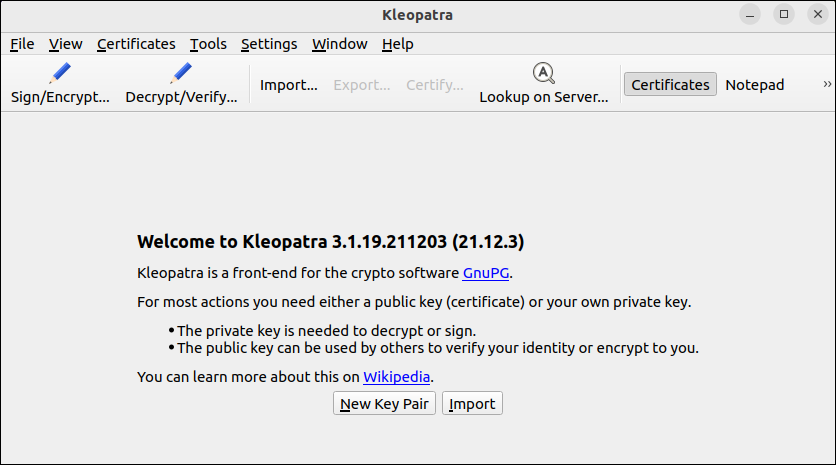
Task: Follow the Wikipedia link
Action: (396, 377)
